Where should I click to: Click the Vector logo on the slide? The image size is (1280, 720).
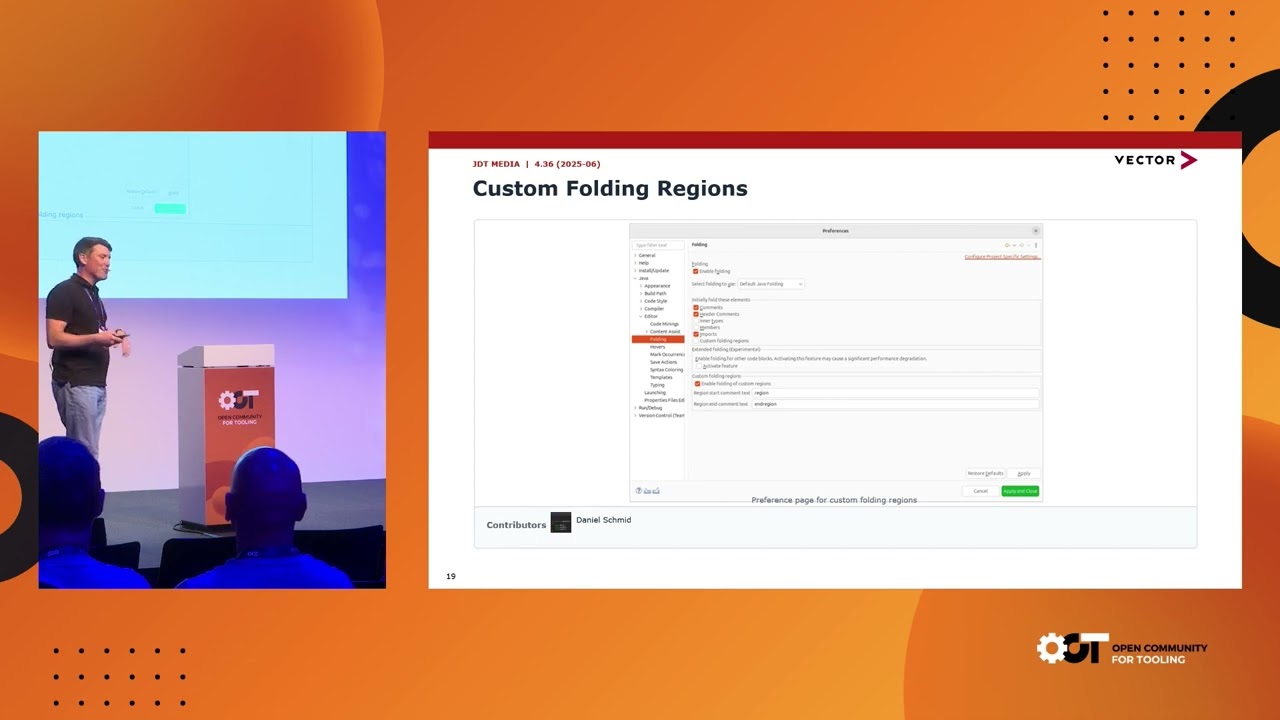[x=1155, y=160]
